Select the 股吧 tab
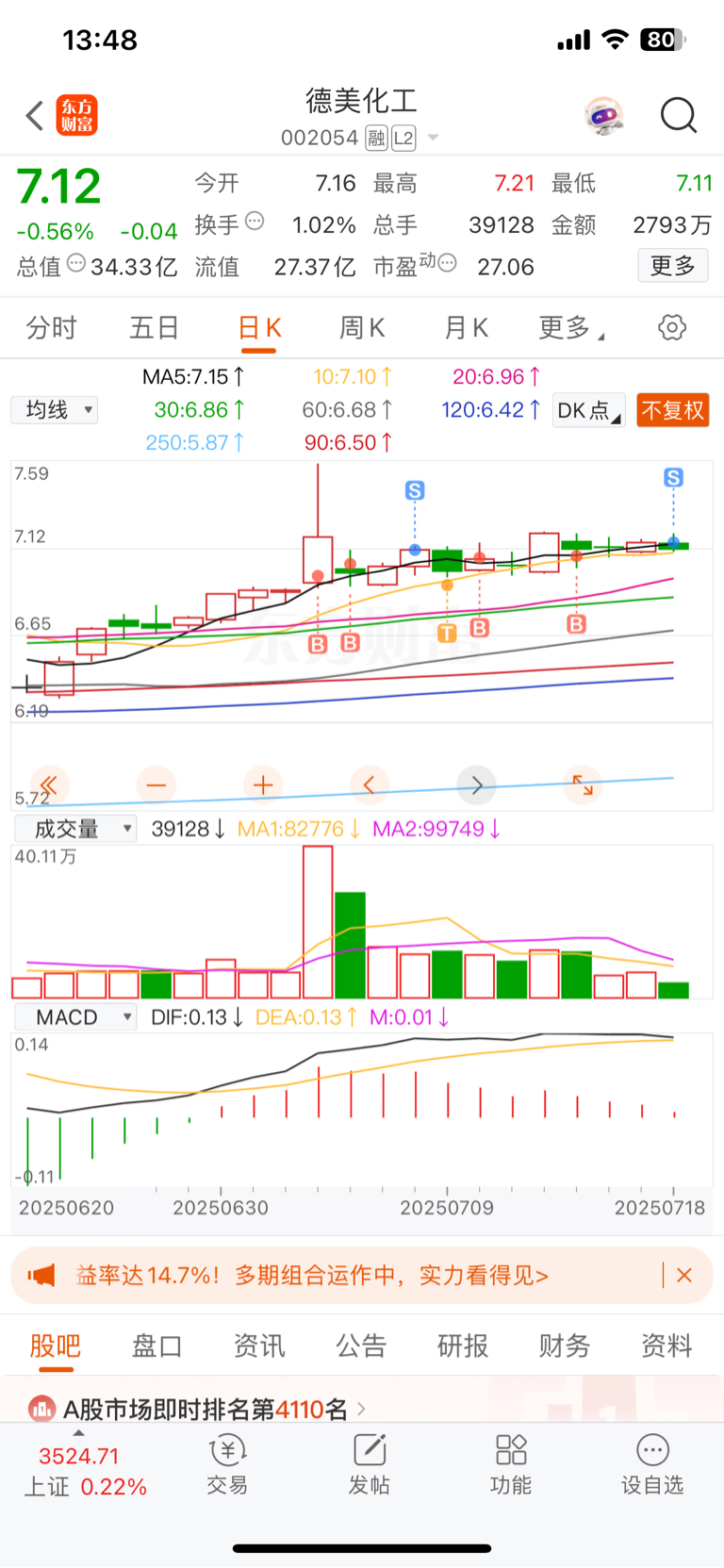Screen dimensions: 724x1568 (x=55, y=1345)
